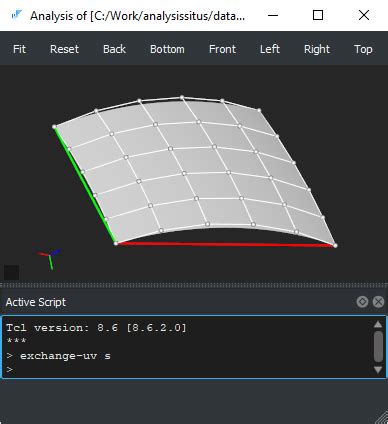
Task: Switch to Right view
Action: coord(317,49)
